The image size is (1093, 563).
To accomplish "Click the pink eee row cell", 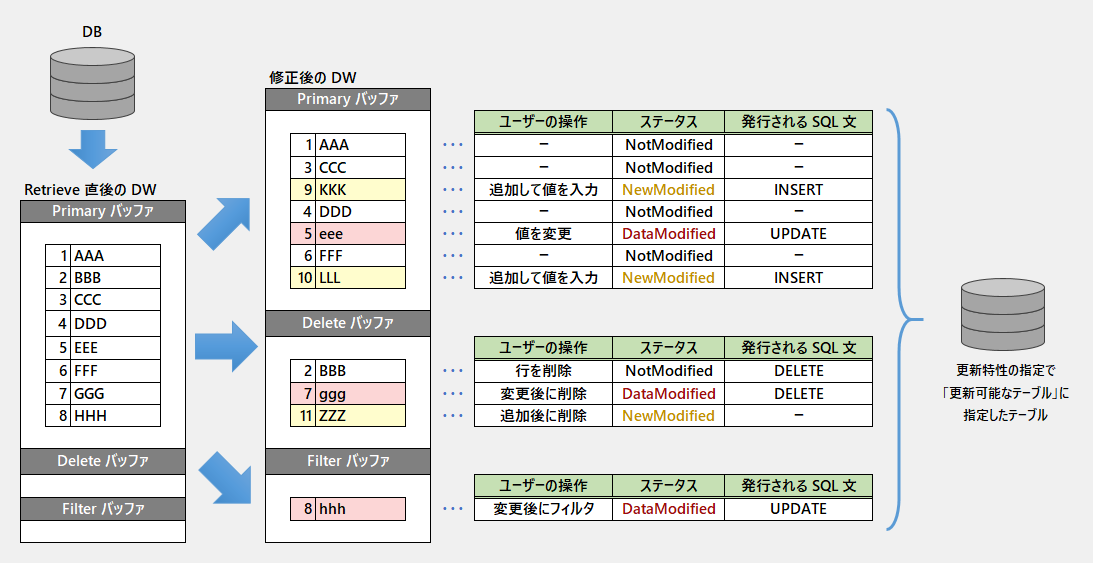I will pyautogui.click(x=361, y=233).
